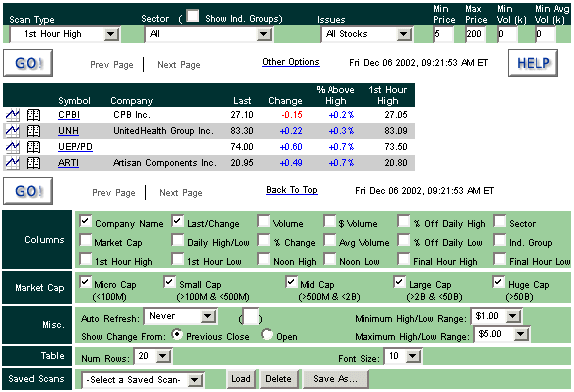Viewport: 574px width, 392px height.
Task: Open the chart icon for ARTI
Action: tap(13, 163)
